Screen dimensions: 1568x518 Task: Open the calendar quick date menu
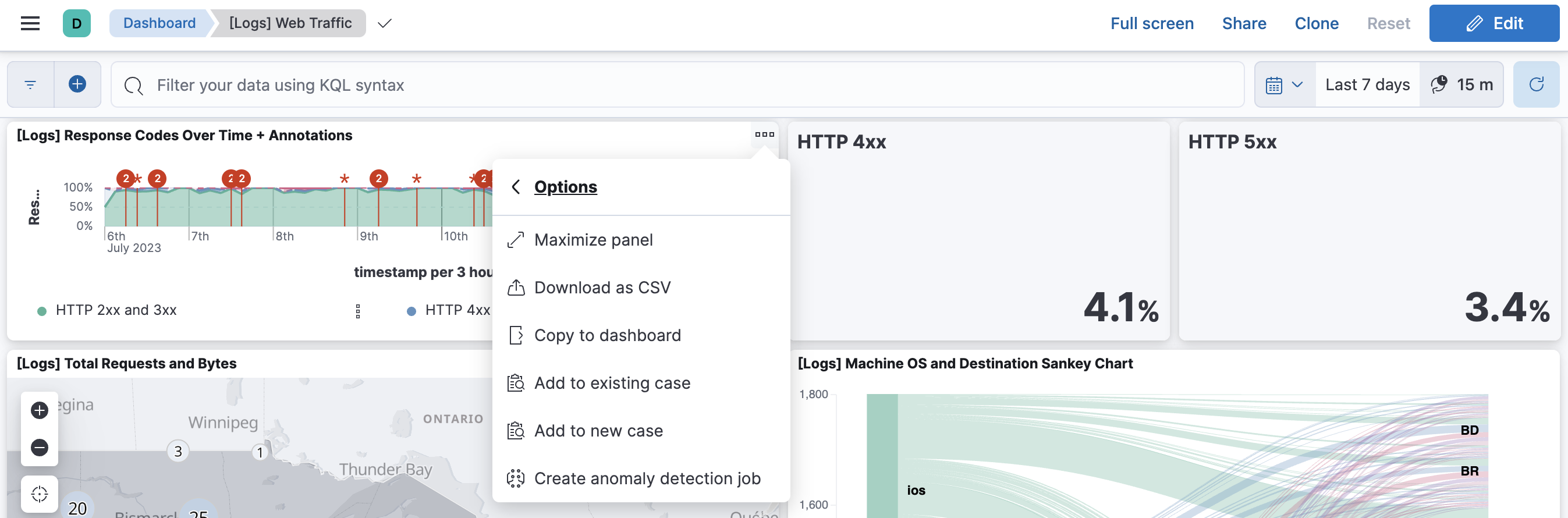point(1285,84)
